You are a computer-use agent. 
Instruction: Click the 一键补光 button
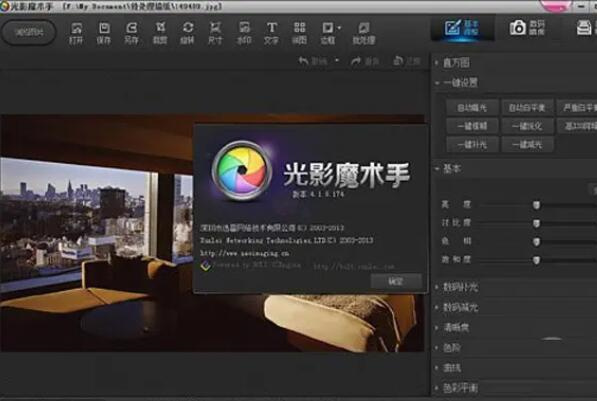point(472,145)
